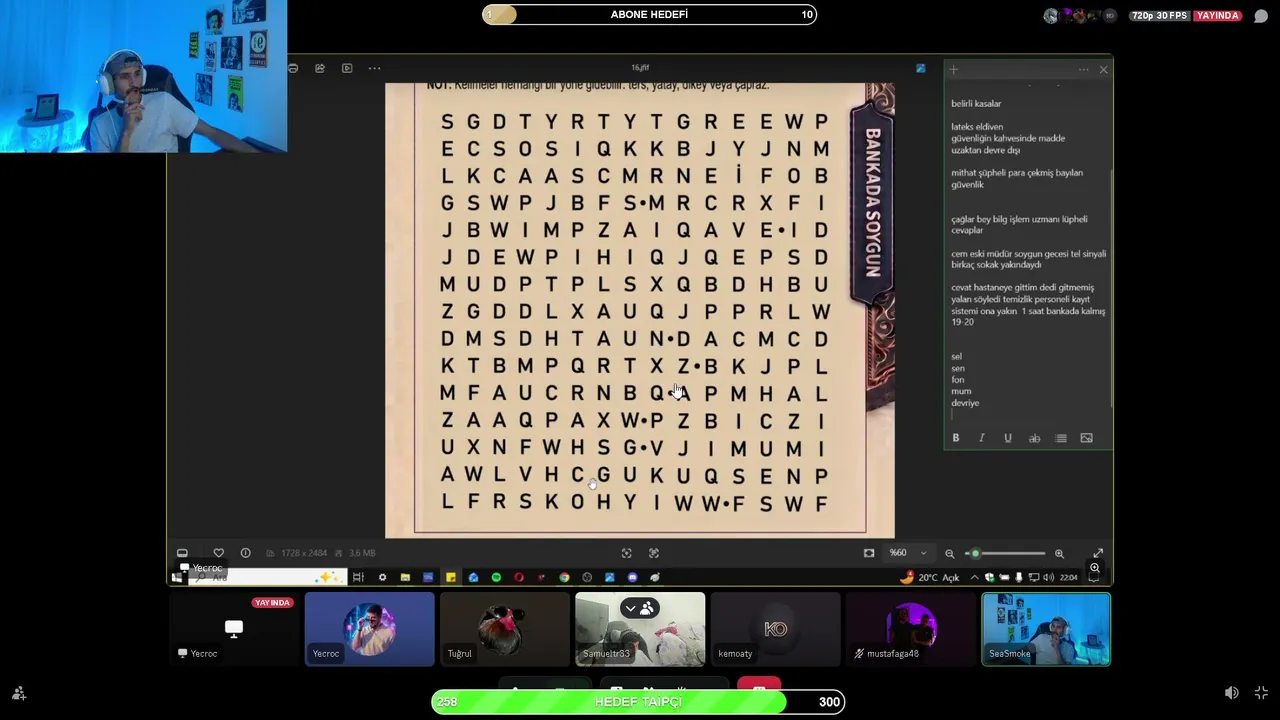Select the Yecroc participant tile with avatar
Image resolution: width=1280 pixels, height=720 pixels.
coord(369,629)
